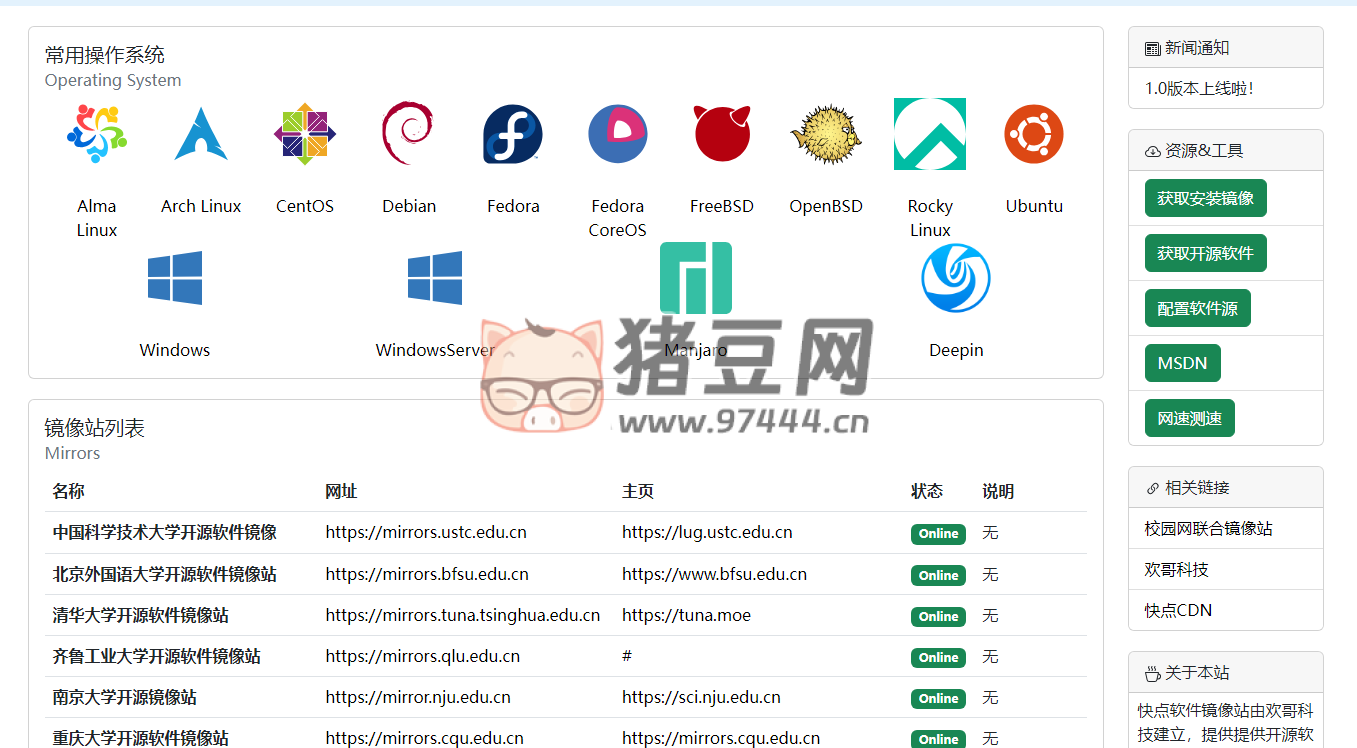Click the 获取安装镜像 button
This screenshot has height=748, width=1357.
click(x=1205, y=198)
